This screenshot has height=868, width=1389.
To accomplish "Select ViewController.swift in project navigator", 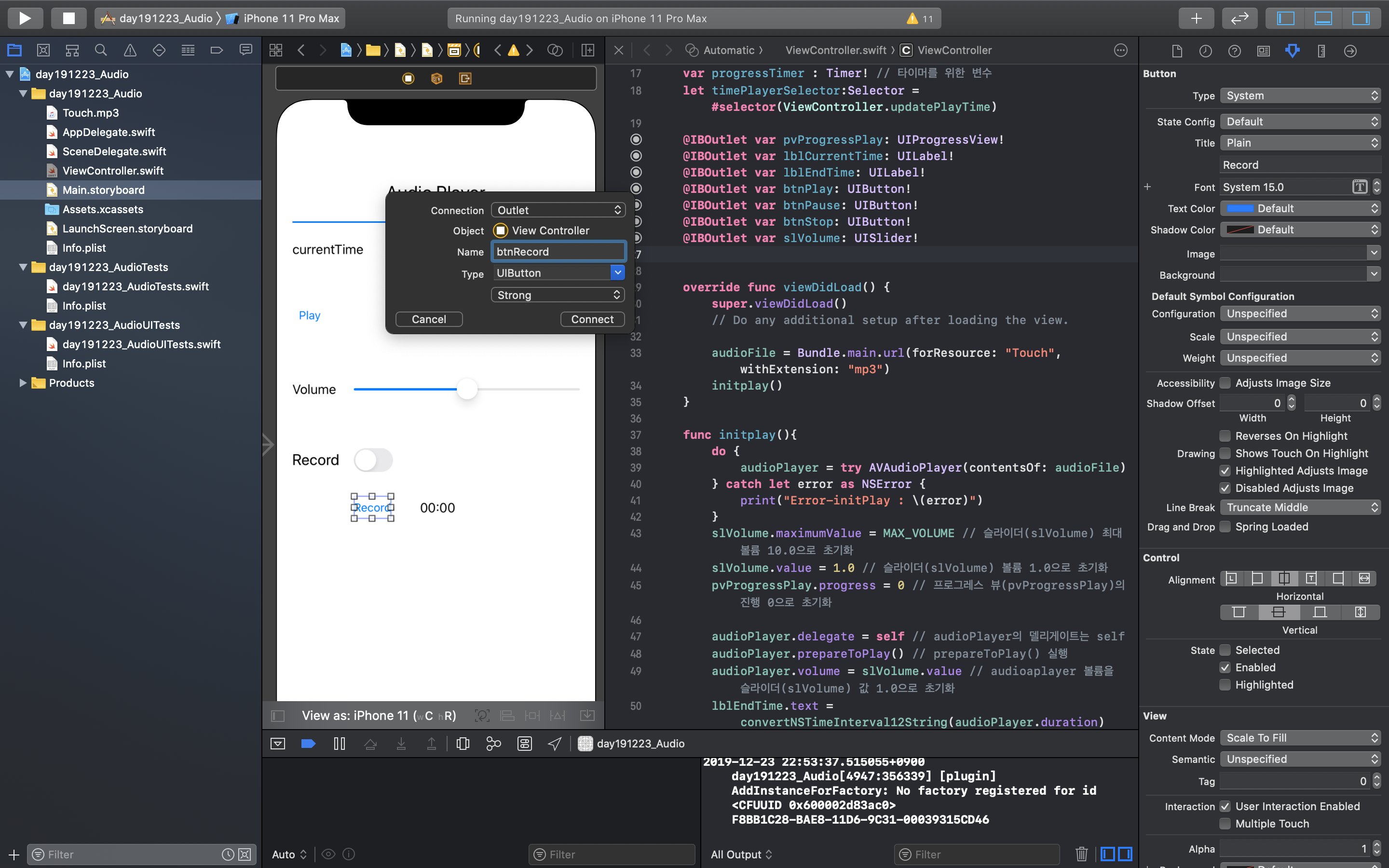I will point(112,171).
